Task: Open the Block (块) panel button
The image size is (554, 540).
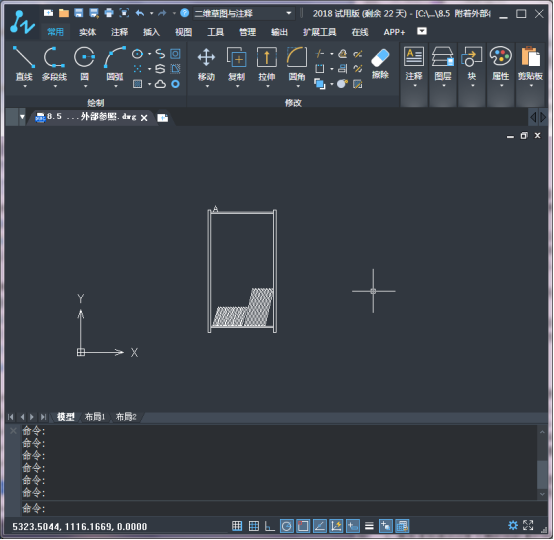Action: pyautogui.click(x=472, y=66)
